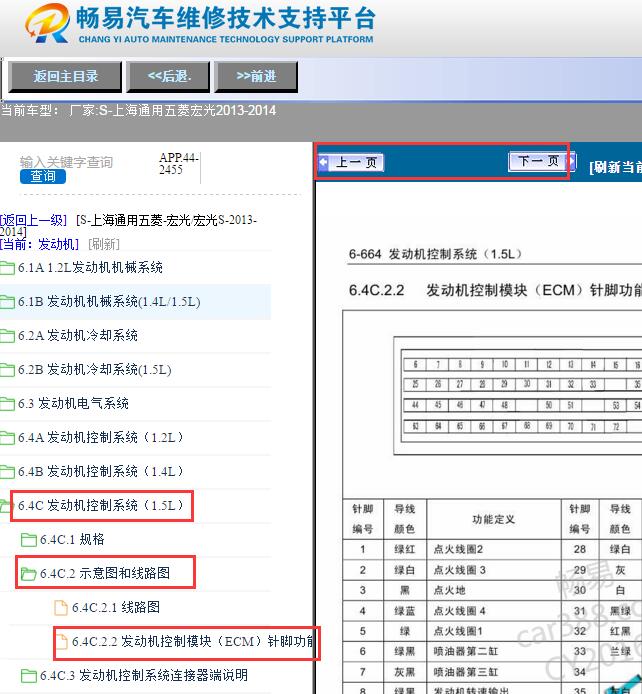Screen dimensions: 642x694
Task: Click the ECM connector pin diagram
Action: coord(518,395)
